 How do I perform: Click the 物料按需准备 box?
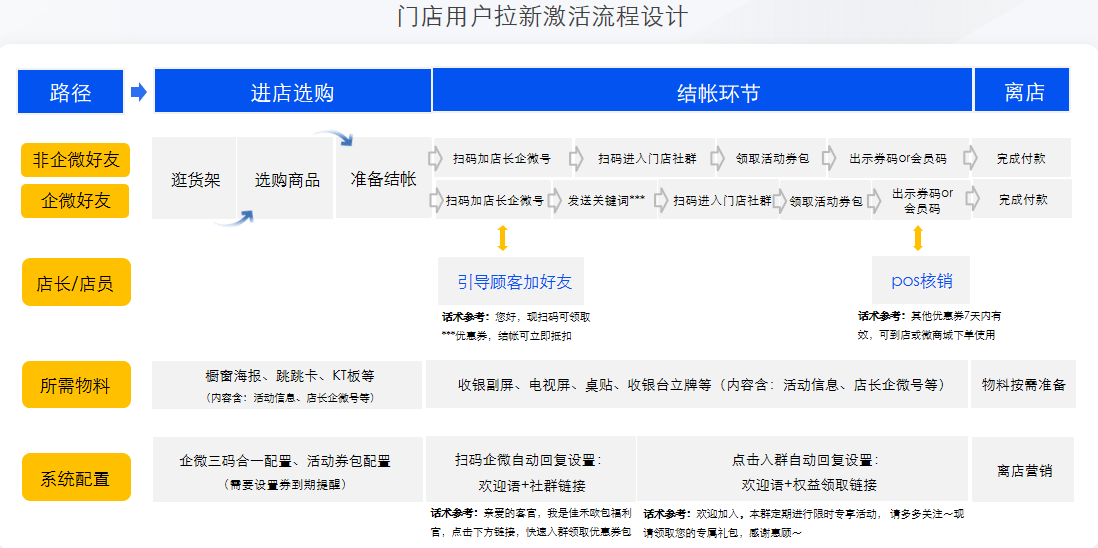tap(1022, 384)
